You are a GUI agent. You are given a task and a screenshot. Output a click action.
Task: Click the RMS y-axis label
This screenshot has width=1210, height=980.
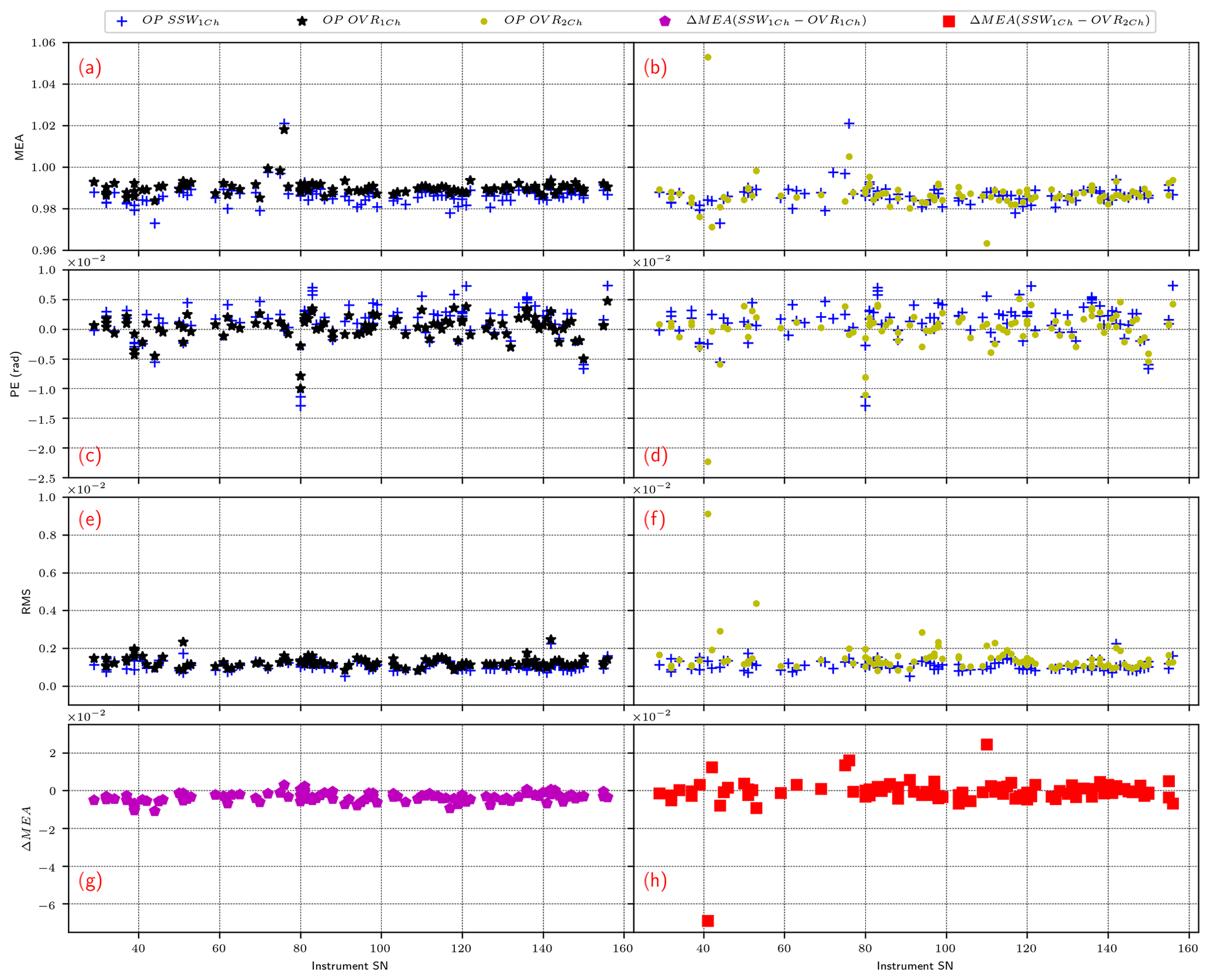[x=26, y=601]
